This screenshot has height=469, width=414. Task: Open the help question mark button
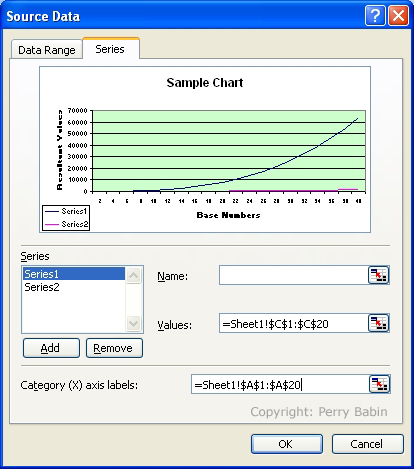coord(375,16)
